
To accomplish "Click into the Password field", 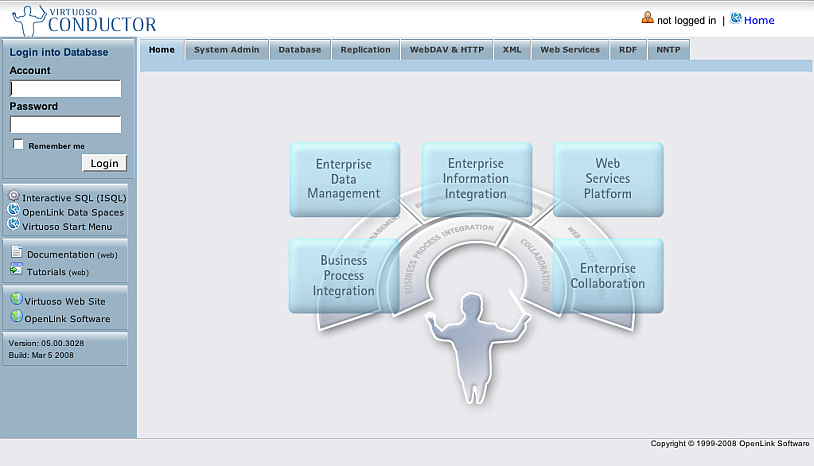I will [66, 125].
